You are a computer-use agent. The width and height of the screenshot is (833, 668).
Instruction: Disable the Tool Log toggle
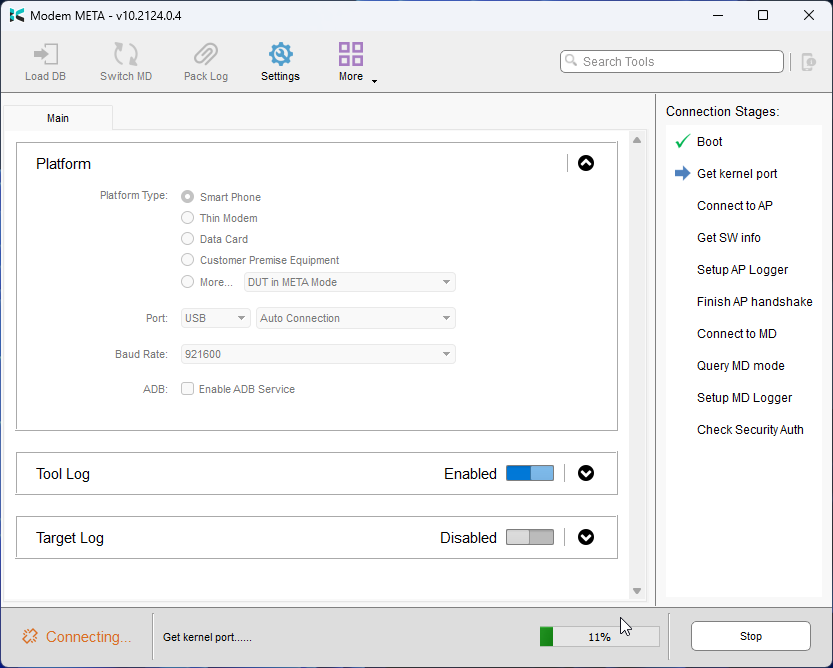(x=530, y=473)
